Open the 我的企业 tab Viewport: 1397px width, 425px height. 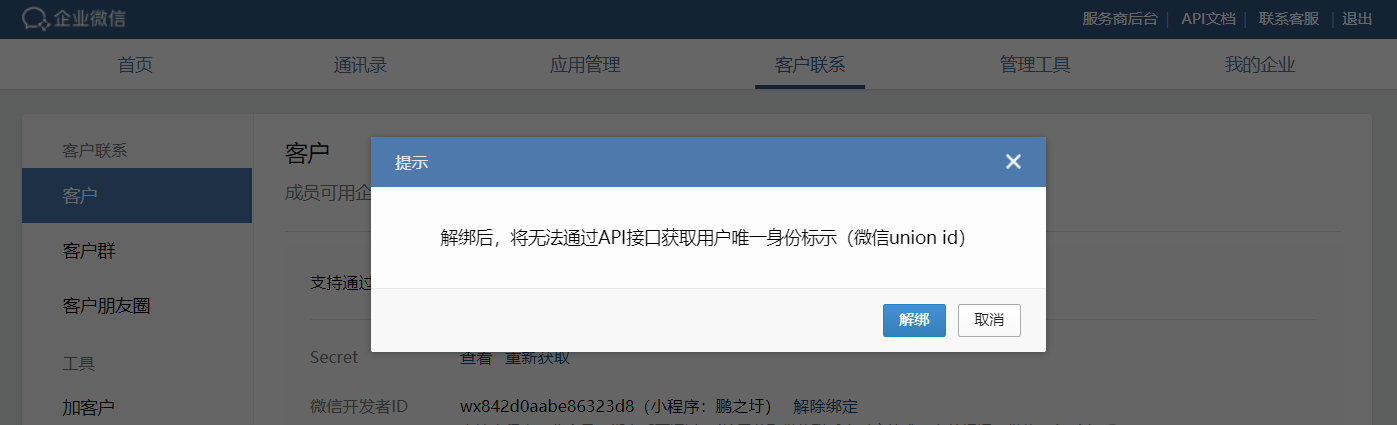[x=1260, y=65]
